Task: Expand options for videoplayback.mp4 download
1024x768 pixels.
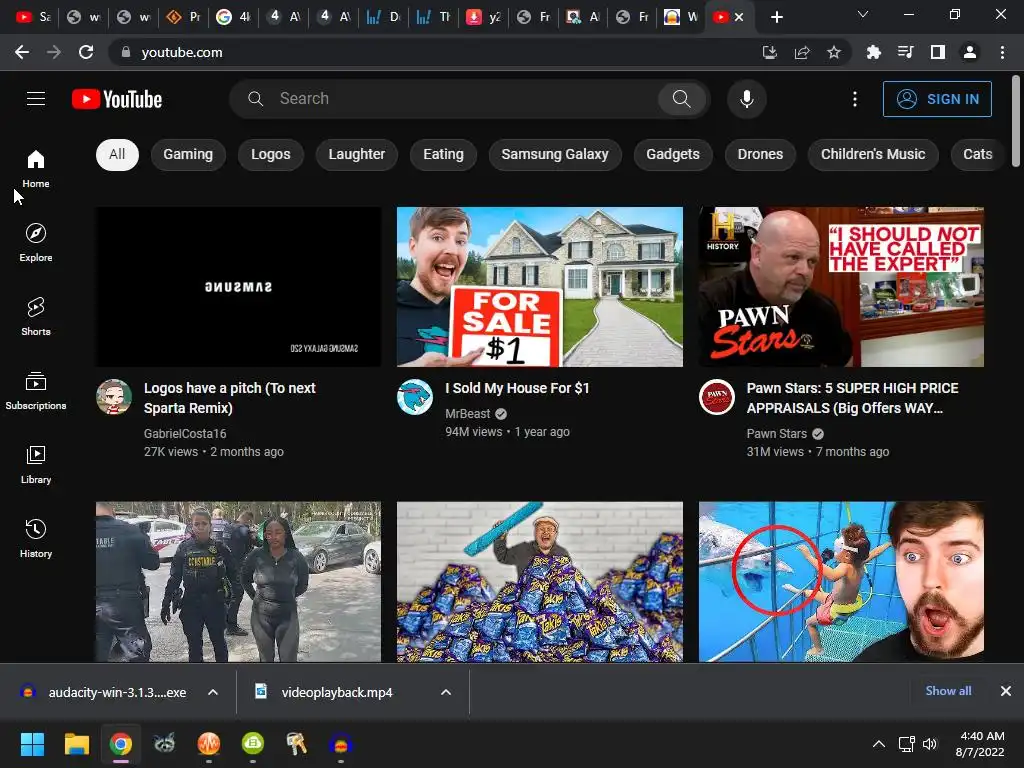Action: [x=446, y=692]
